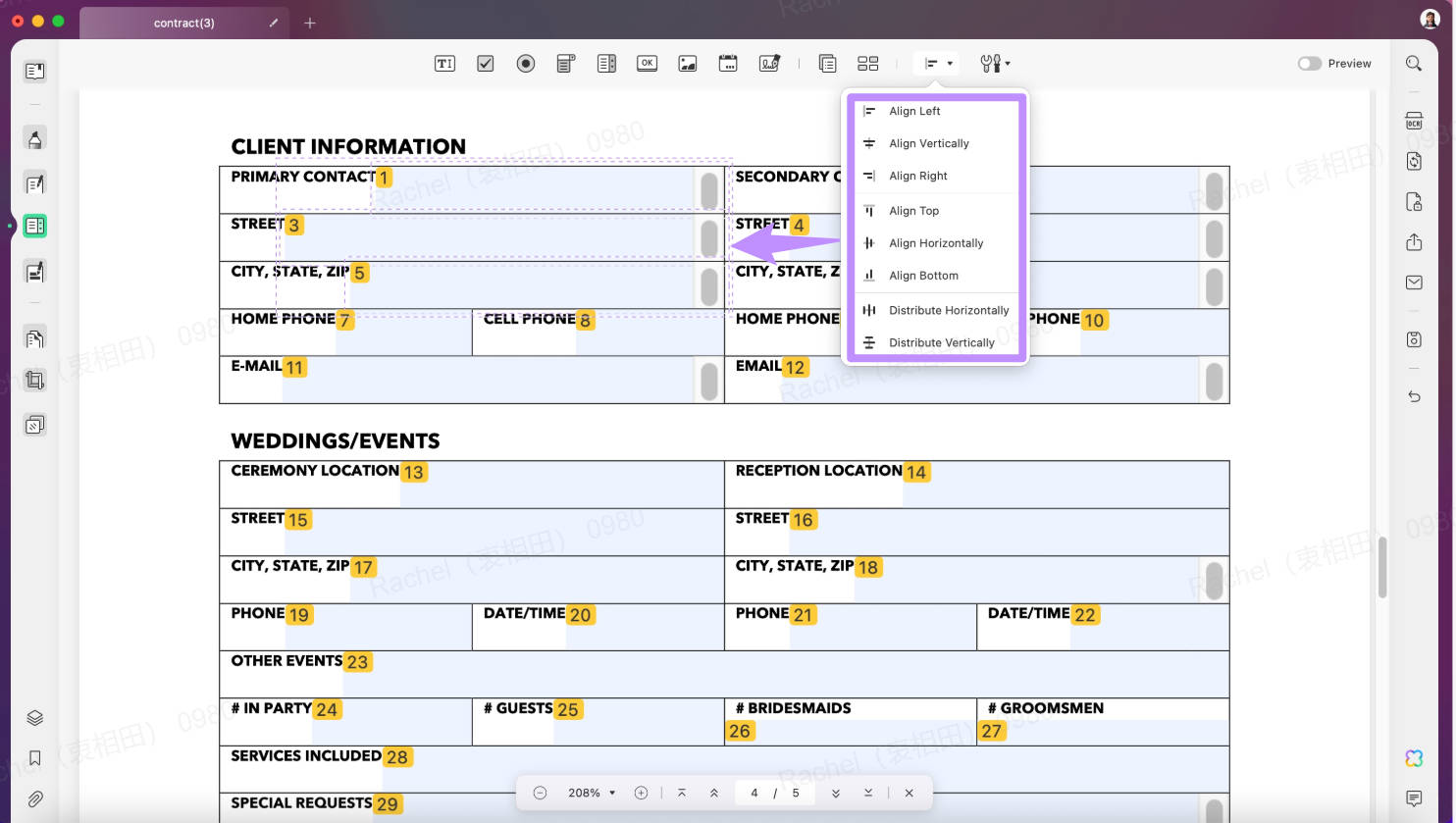Send the file by email icon
The width and height of the screenshot is (1456, 823).
click(x=1414, y=283)
